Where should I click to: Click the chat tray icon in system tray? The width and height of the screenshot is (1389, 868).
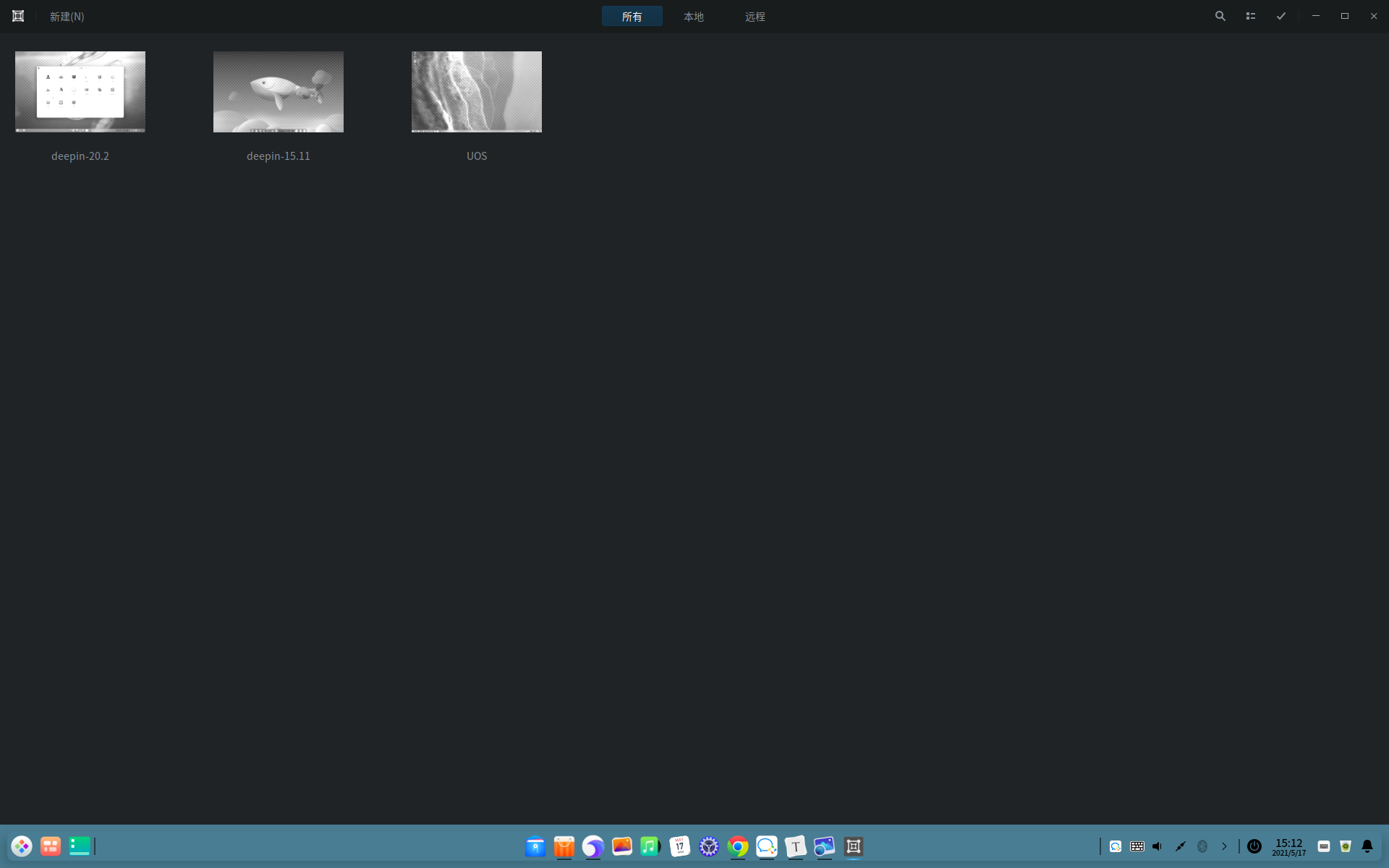pos(1116,846)
